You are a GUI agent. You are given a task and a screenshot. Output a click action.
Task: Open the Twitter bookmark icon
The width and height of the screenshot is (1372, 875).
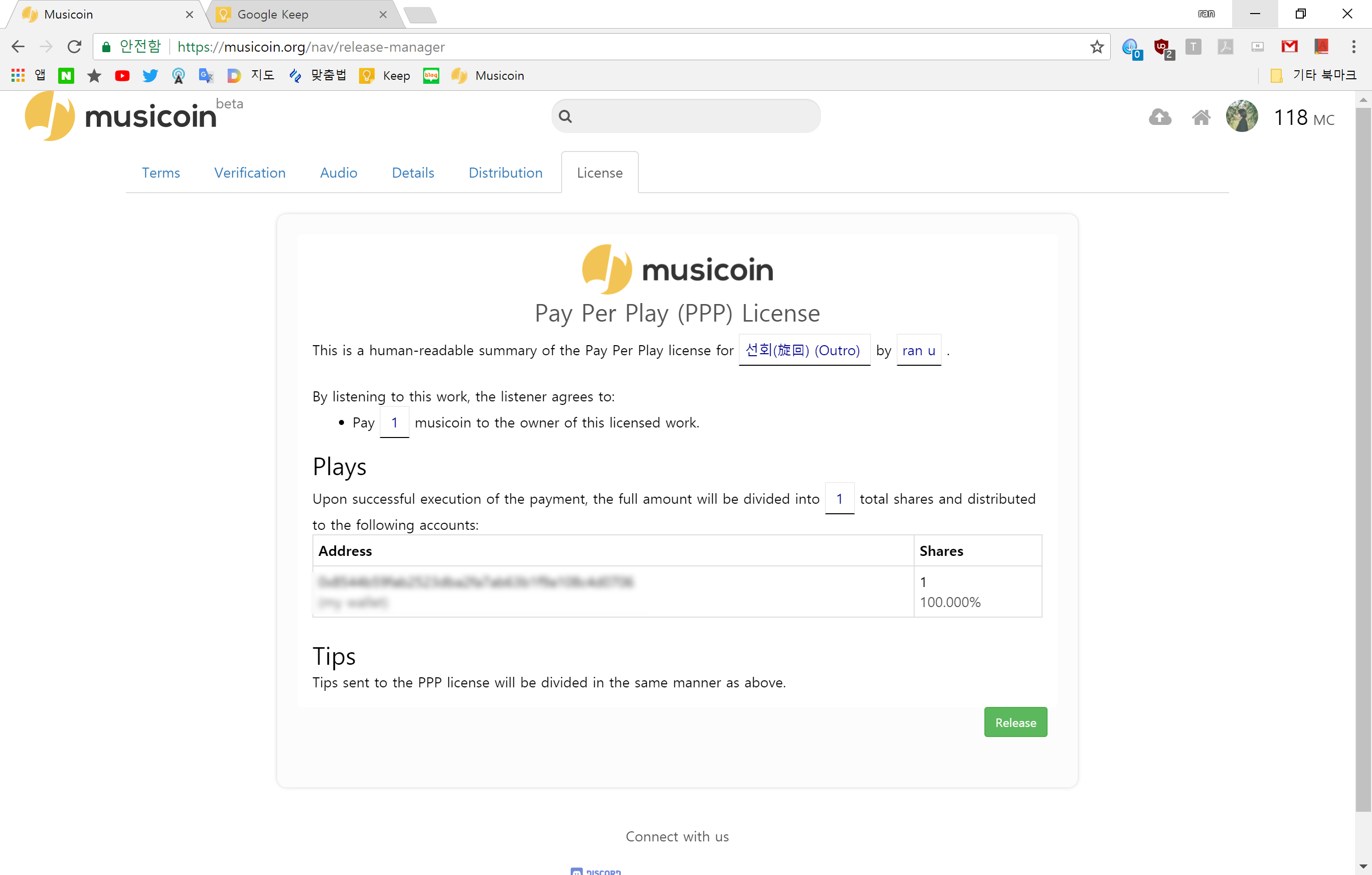[x=150, y=75]
